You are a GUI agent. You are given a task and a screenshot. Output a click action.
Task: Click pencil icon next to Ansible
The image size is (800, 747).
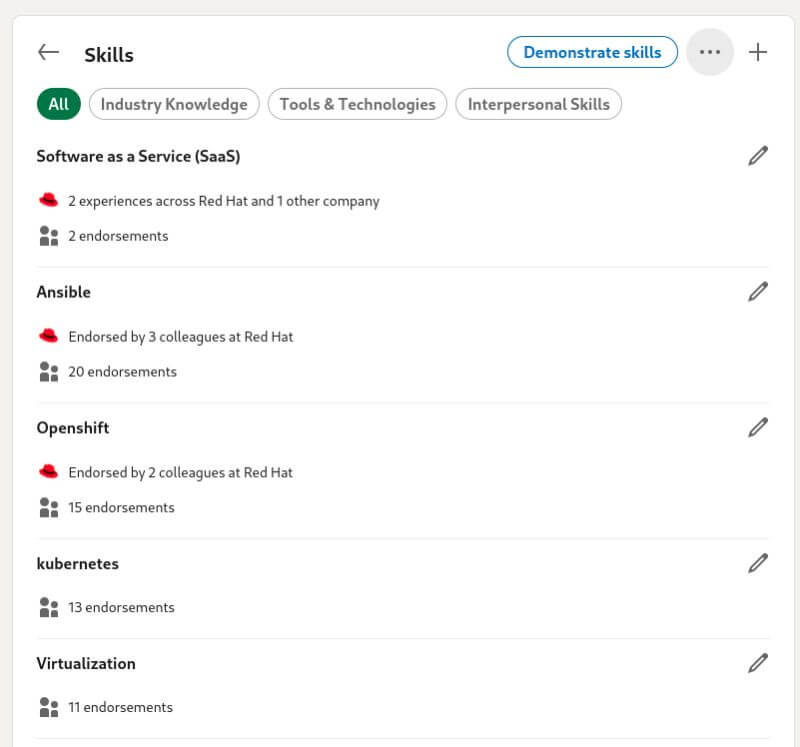(758, 292)
